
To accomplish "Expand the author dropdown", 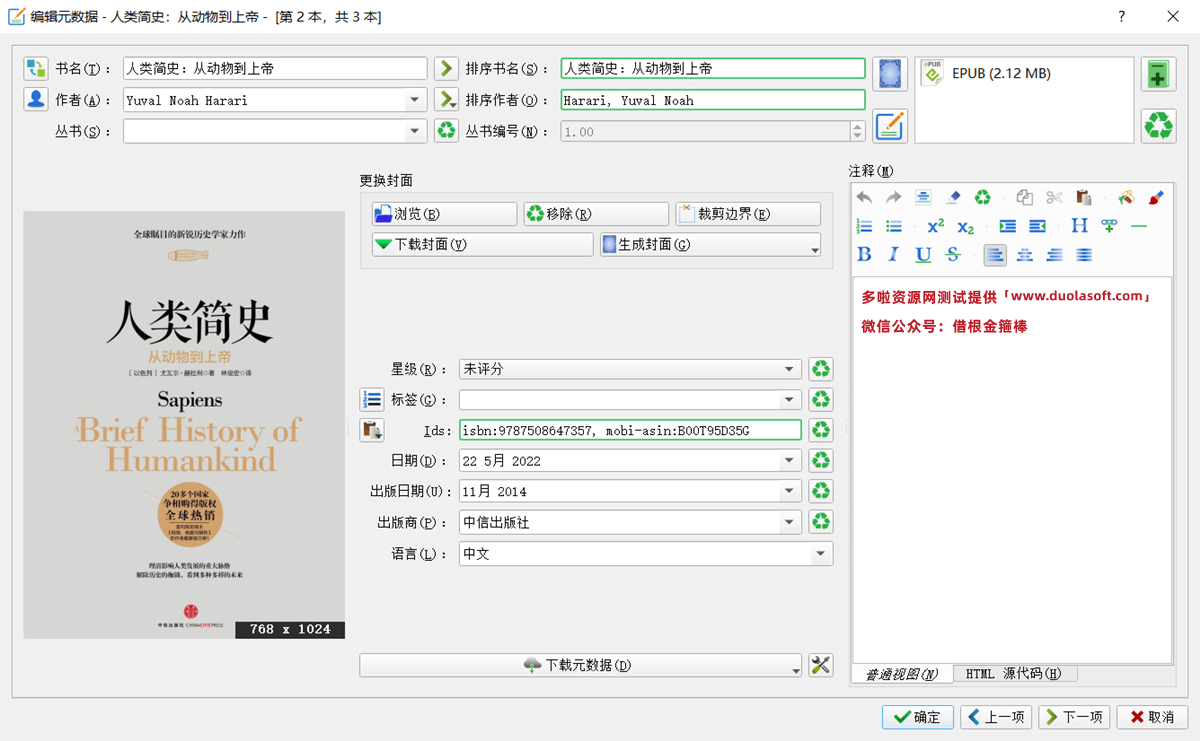I will pos(416,100).
